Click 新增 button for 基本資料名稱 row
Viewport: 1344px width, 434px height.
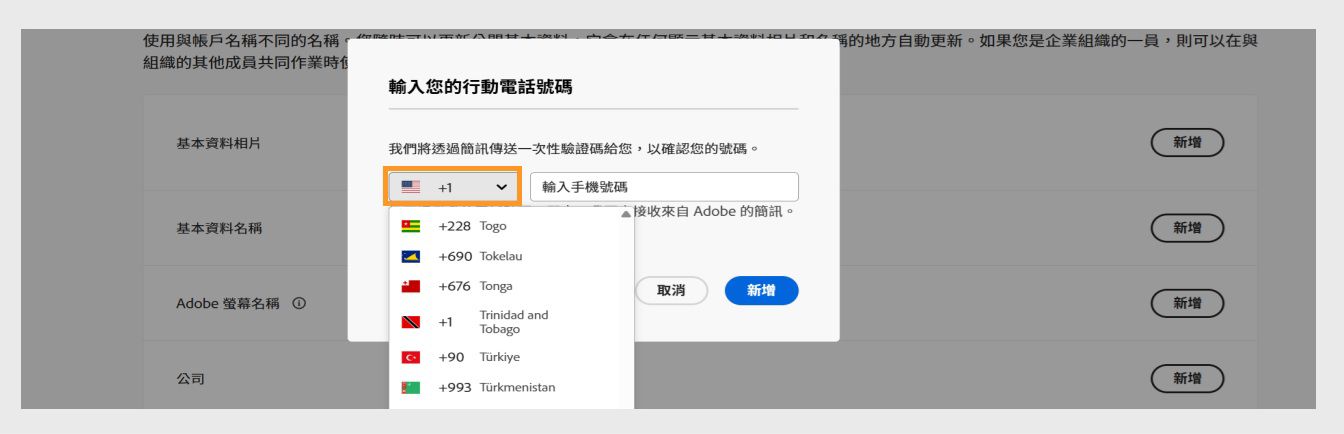tap(1187, 228)
